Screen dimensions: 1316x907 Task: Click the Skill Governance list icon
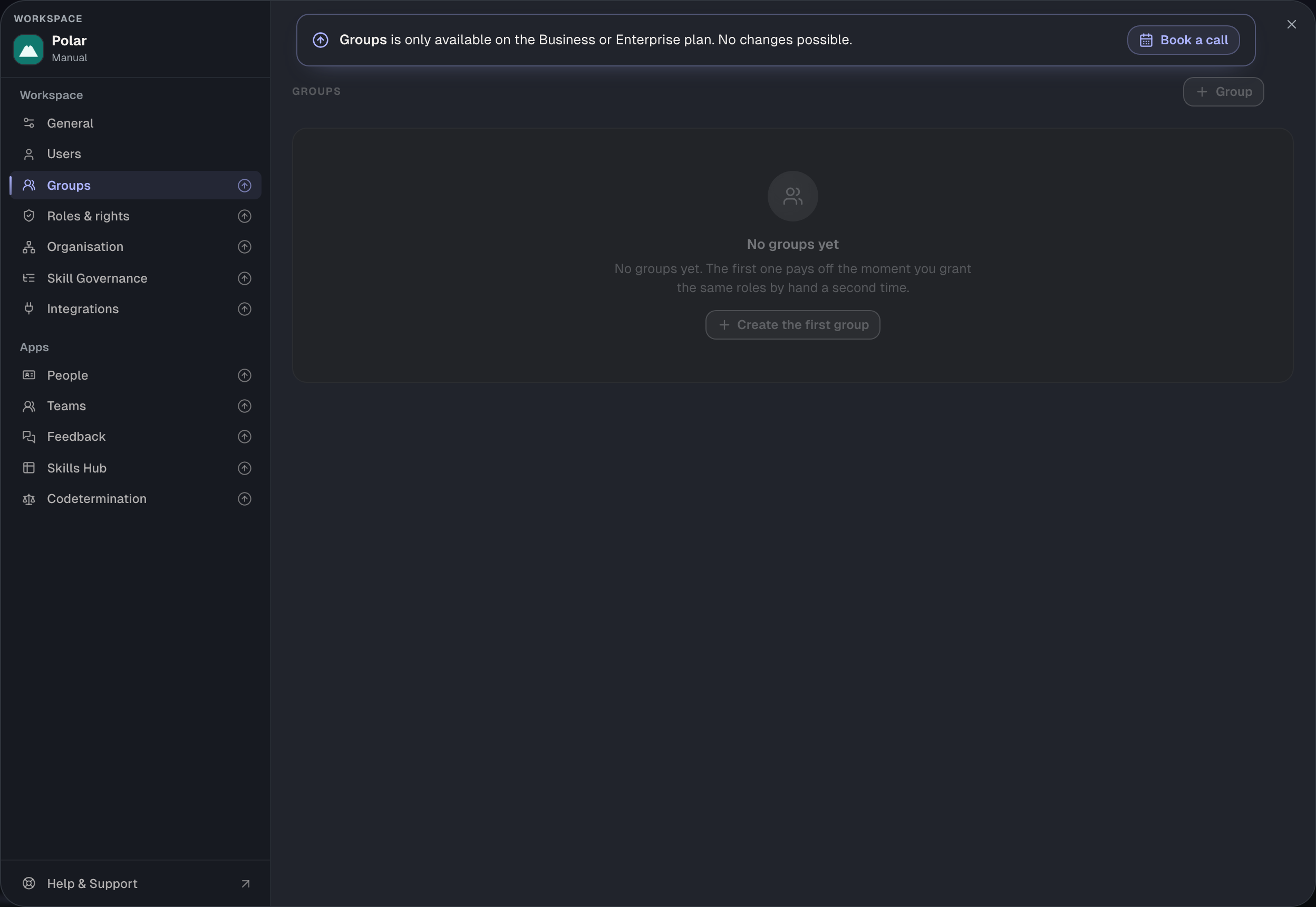point(29,278)
